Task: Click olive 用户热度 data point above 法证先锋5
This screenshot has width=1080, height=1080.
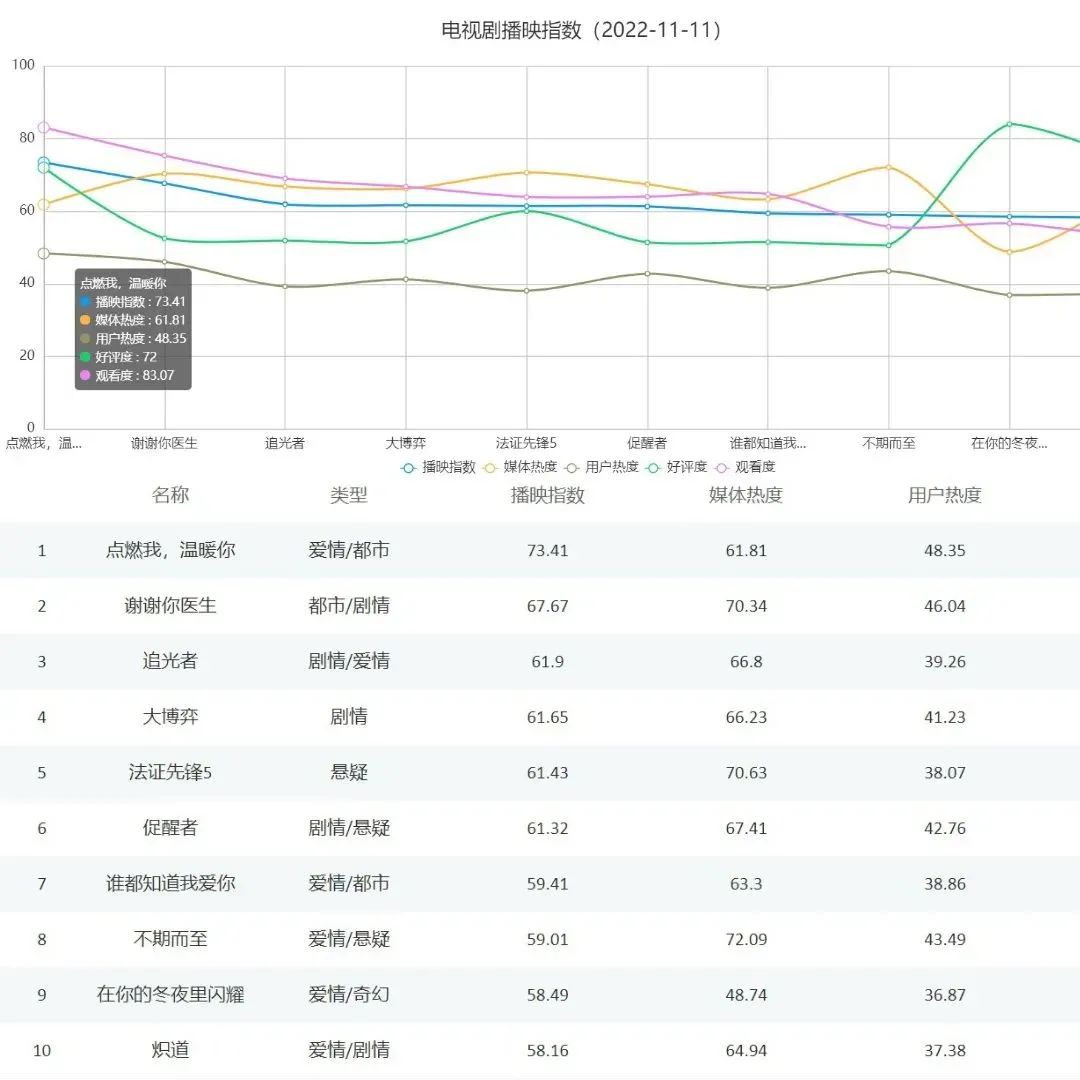Action: [x=526, y=291]
